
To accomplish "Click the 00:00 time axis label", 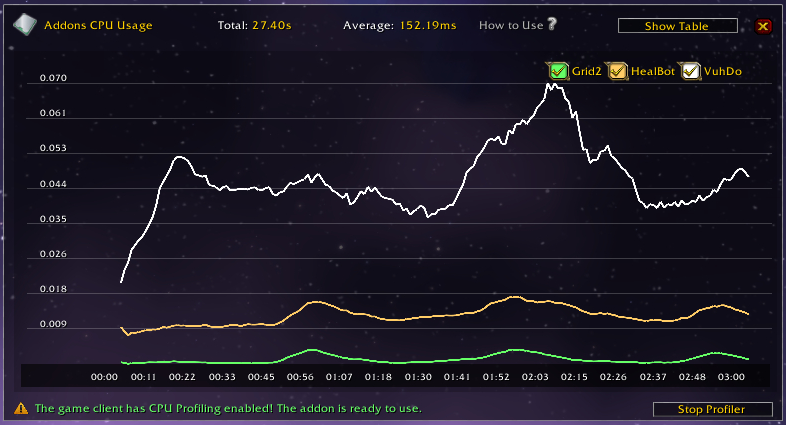I will 104,377.
